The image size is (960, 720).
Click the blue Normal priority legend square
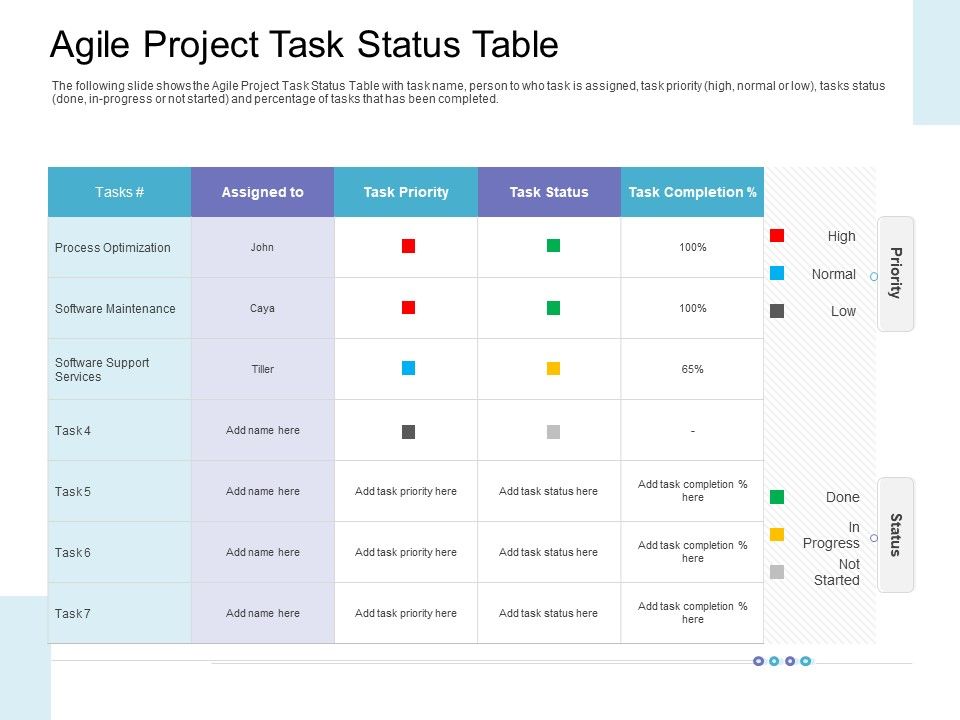(777, 273)
